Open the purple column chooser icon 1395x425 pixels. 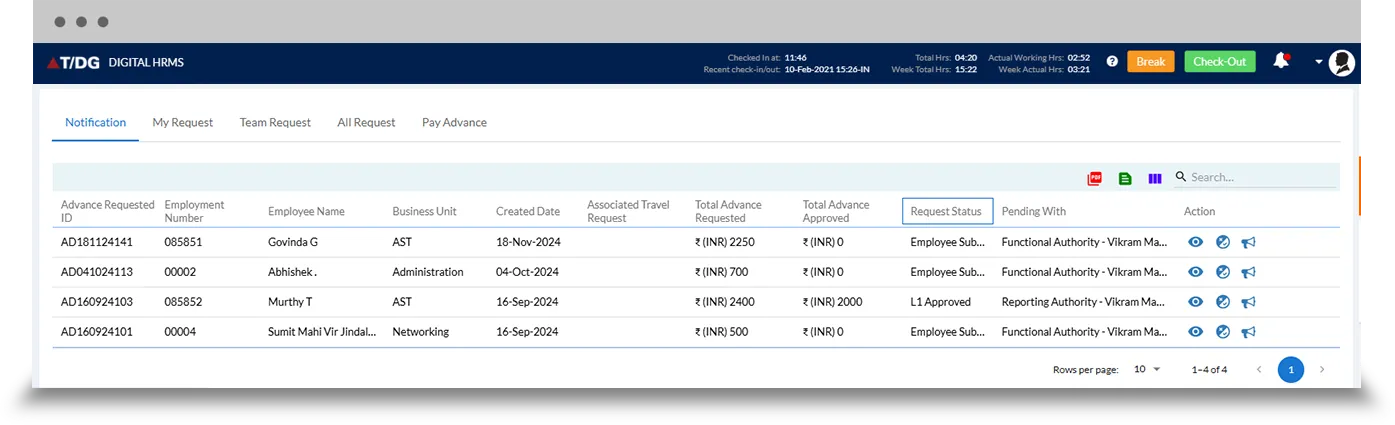(1155, 178)
